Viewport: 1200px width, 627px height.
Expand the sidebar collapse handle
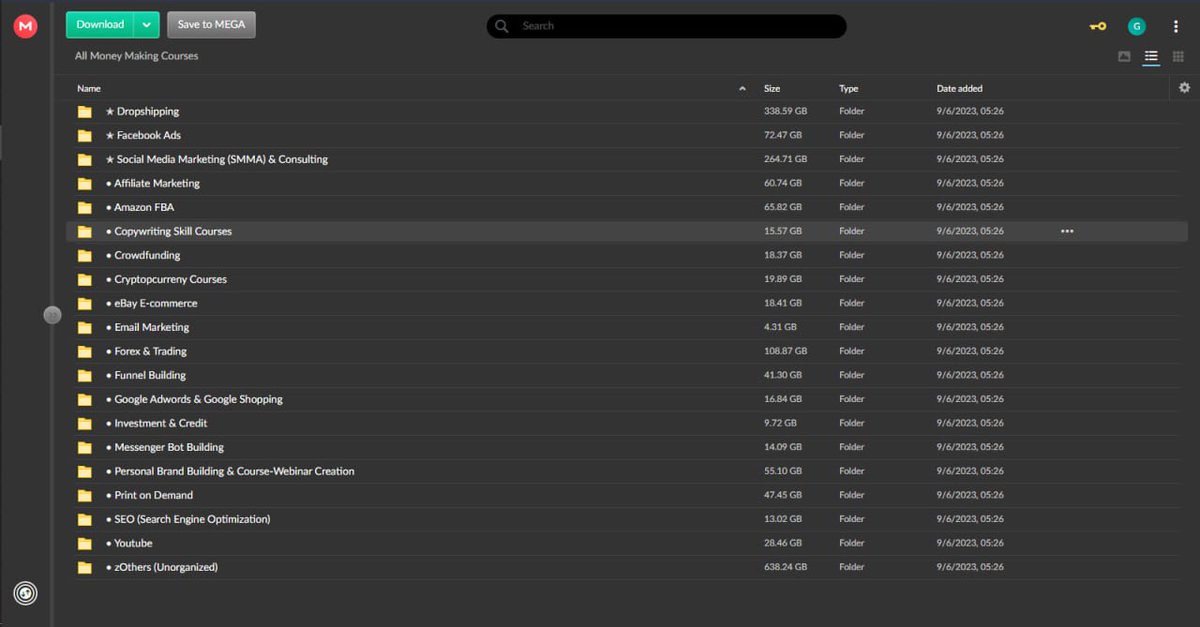click(53, 315)
